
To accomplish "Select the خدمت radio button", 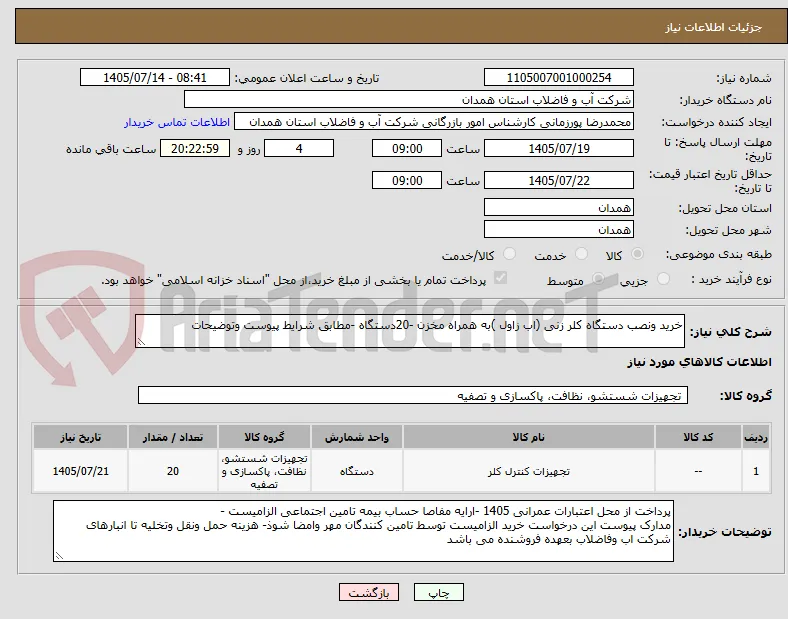I will pyautogui.click(x=581, y=254).
